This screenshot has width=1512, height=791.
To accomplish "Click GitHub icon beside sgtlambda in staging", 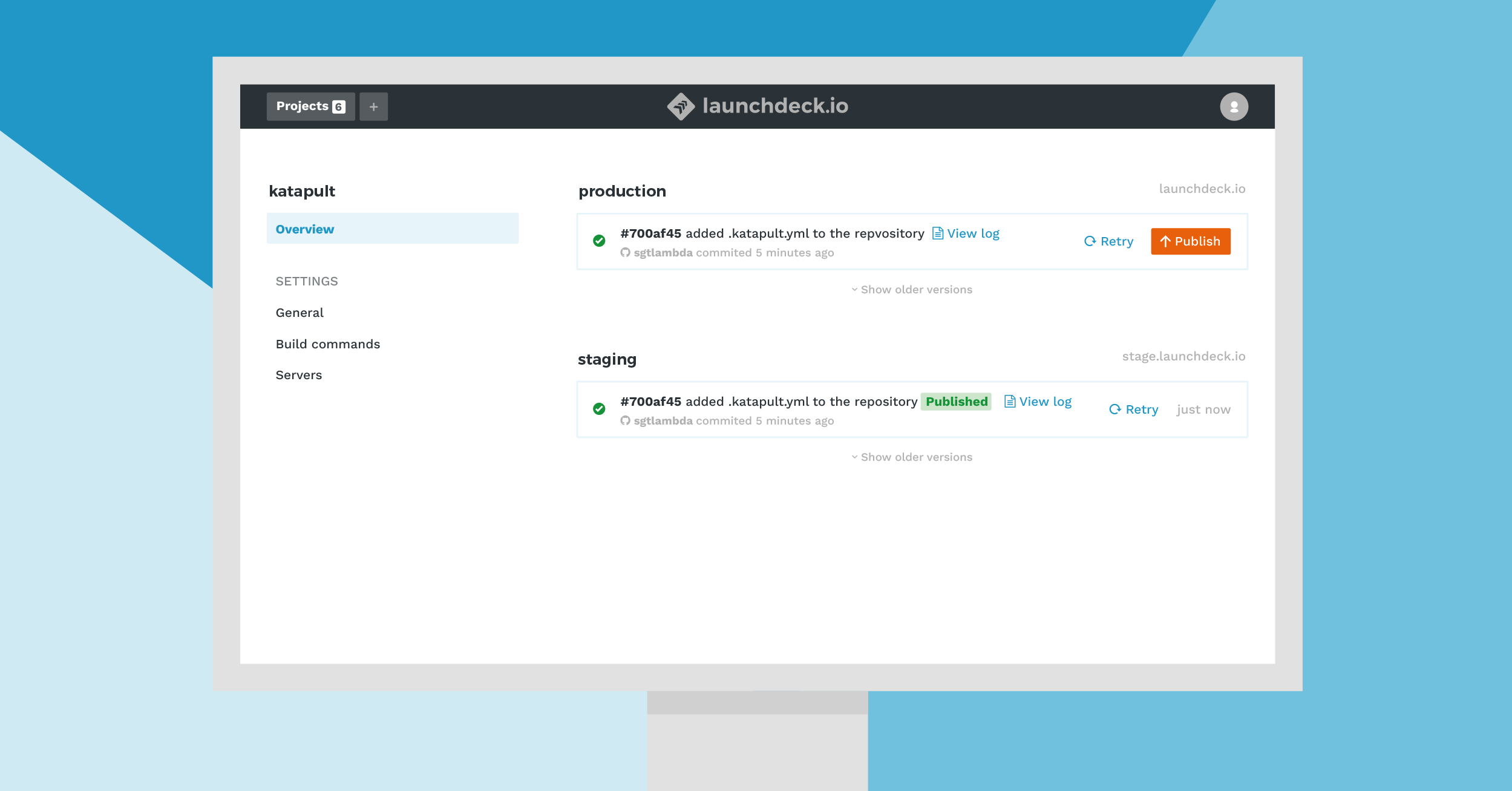I will 625,421.
